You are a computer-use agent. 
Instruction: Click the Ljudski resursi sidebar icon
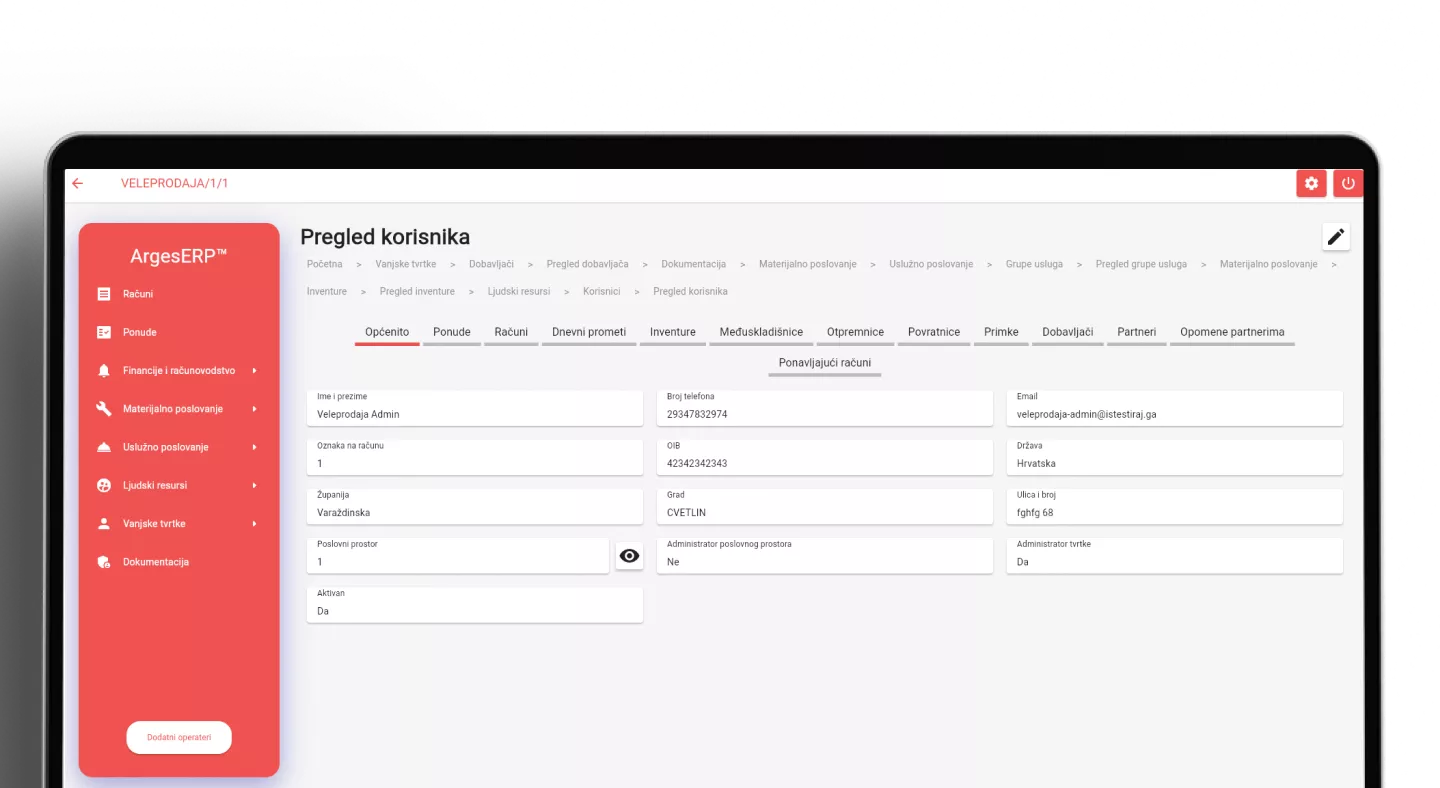(104, 486)
